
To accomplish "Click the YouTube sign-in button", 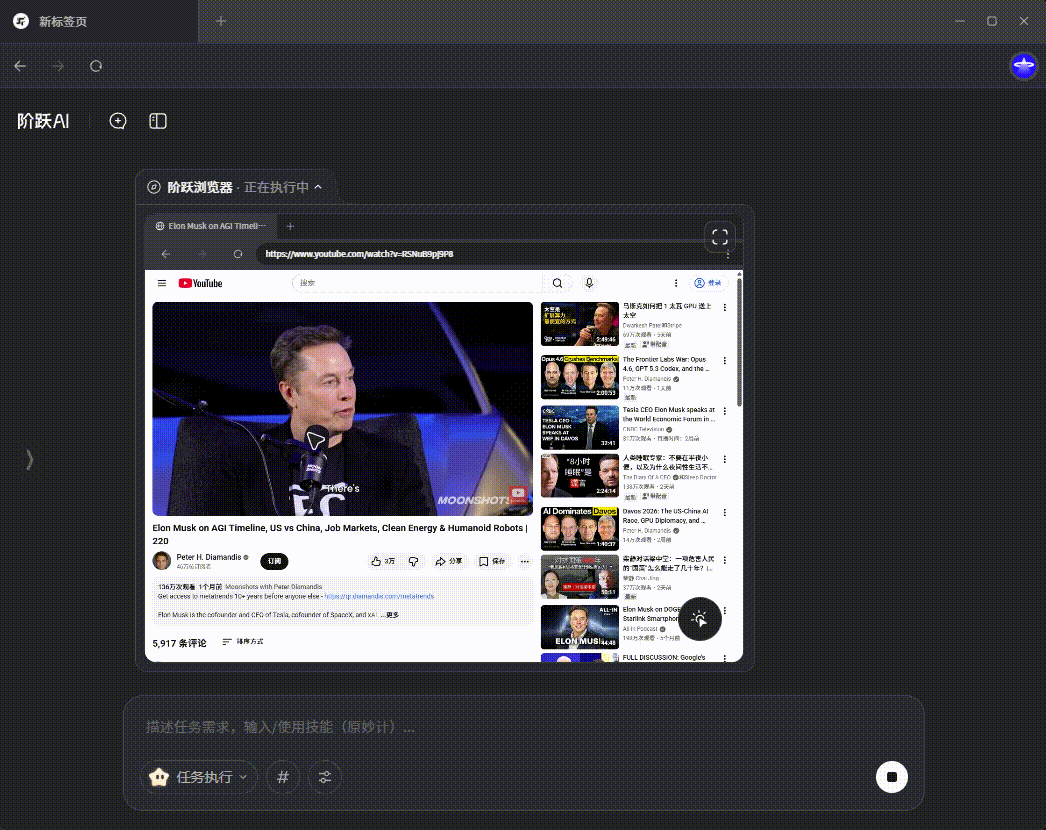I will coord(708,283).
